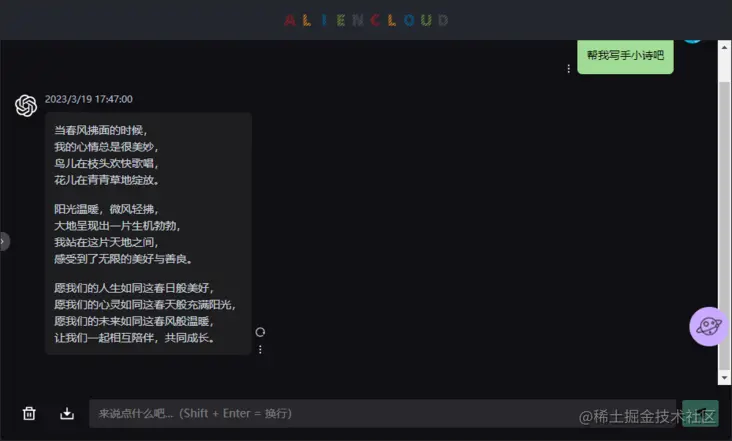Click the last poem line ending '共同成长'
The image size is (732, 441).
(x=134, y=338)
